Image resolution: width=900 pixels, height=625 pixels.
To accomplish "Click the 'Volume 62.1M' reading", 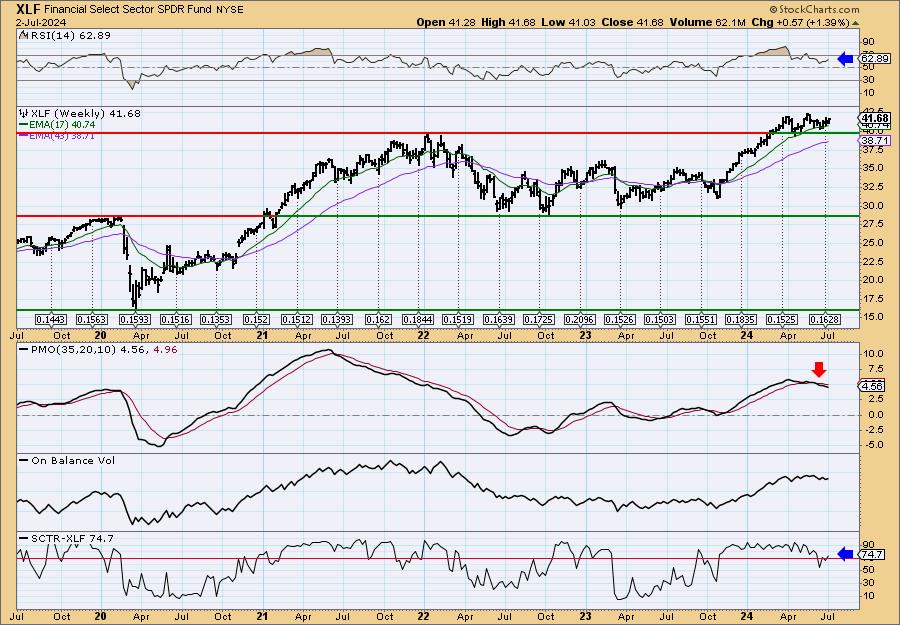I will [x=707, y=22].
